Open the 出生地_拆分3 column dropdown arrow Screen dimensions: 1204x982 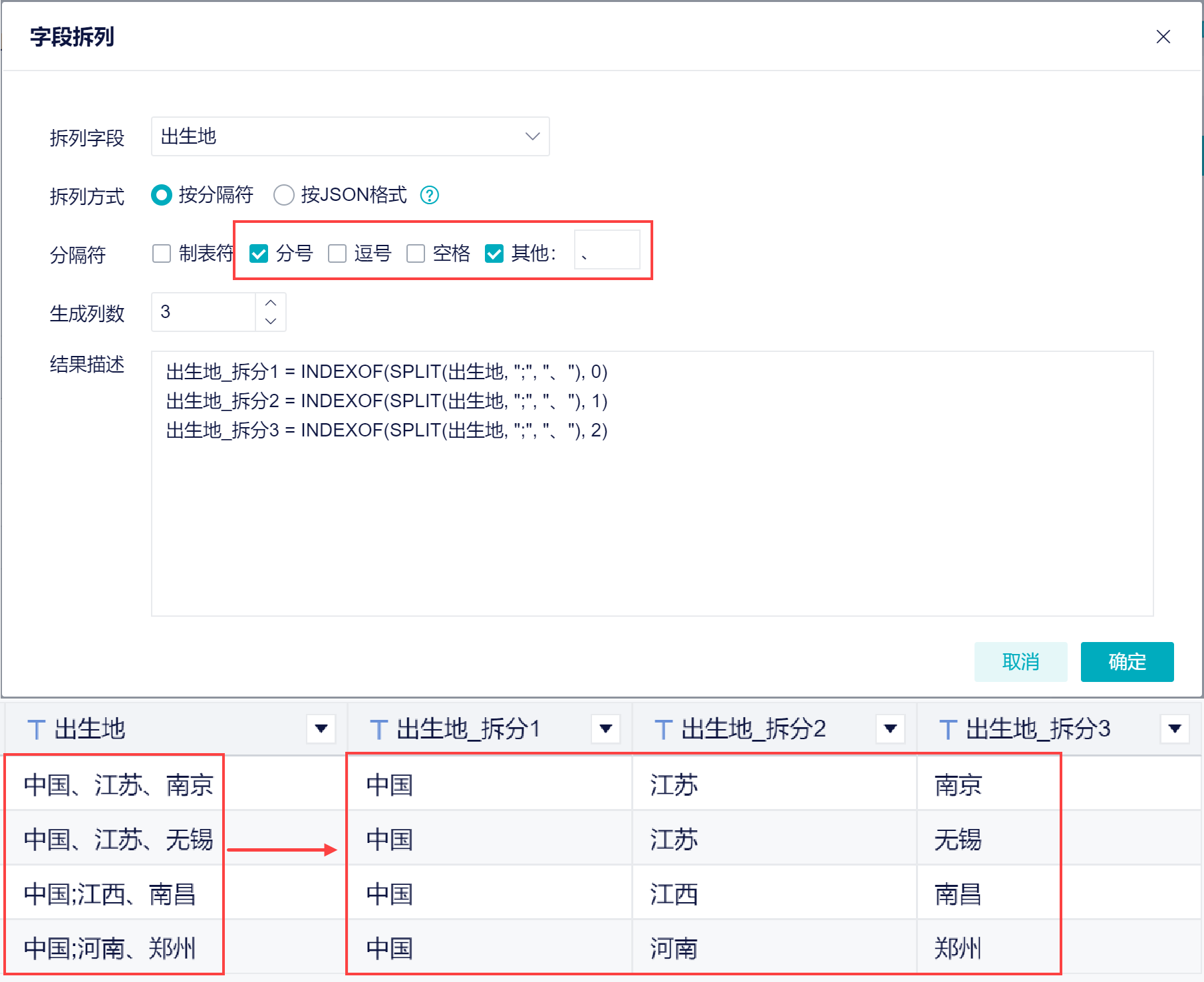tap(1175, 729)
